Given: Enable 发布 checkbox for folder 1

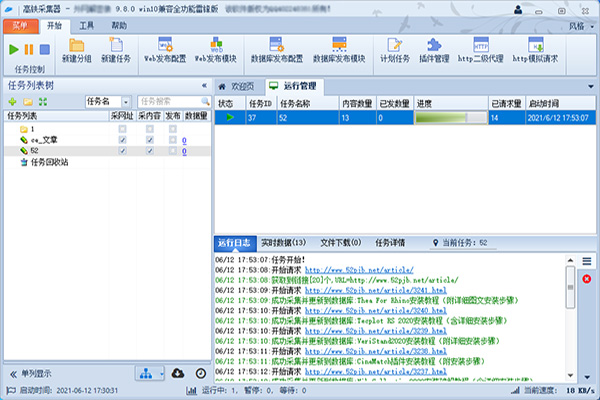Looking at the screenshot, I should (174, 129).
